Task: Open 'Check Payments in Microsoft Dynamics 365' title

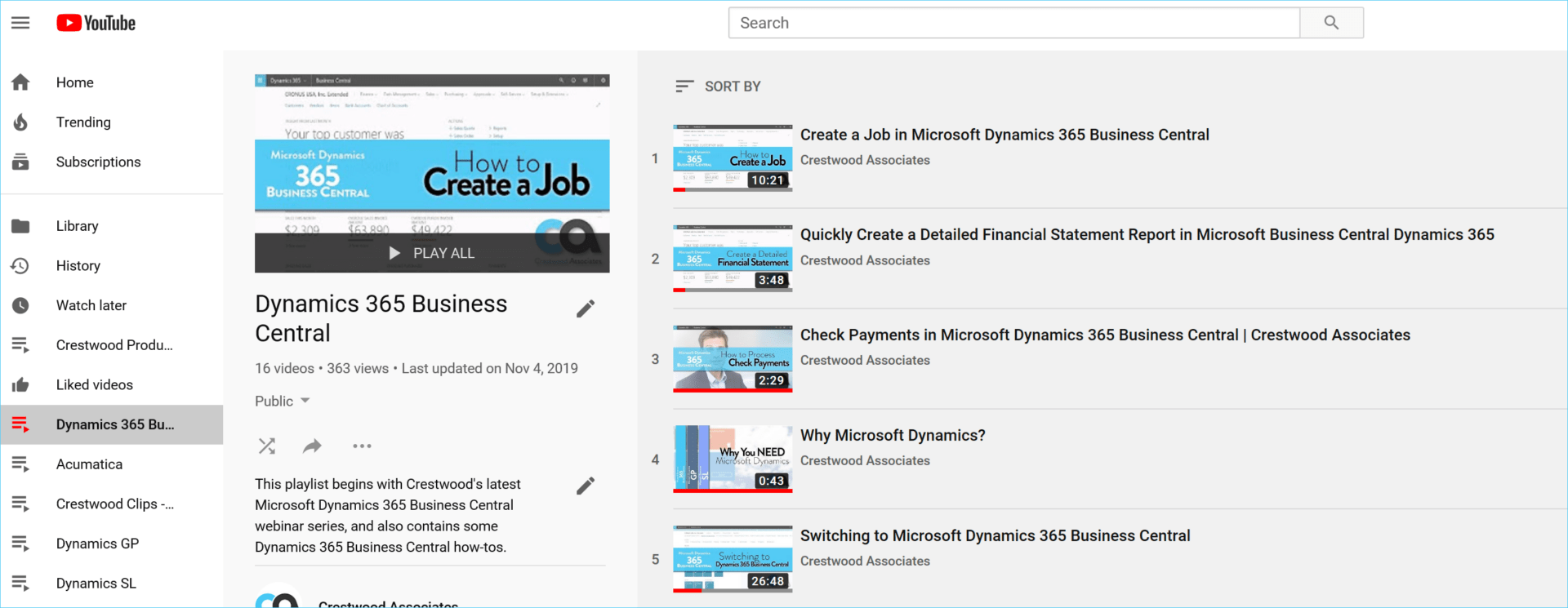Action: (x=1105, y=335)
